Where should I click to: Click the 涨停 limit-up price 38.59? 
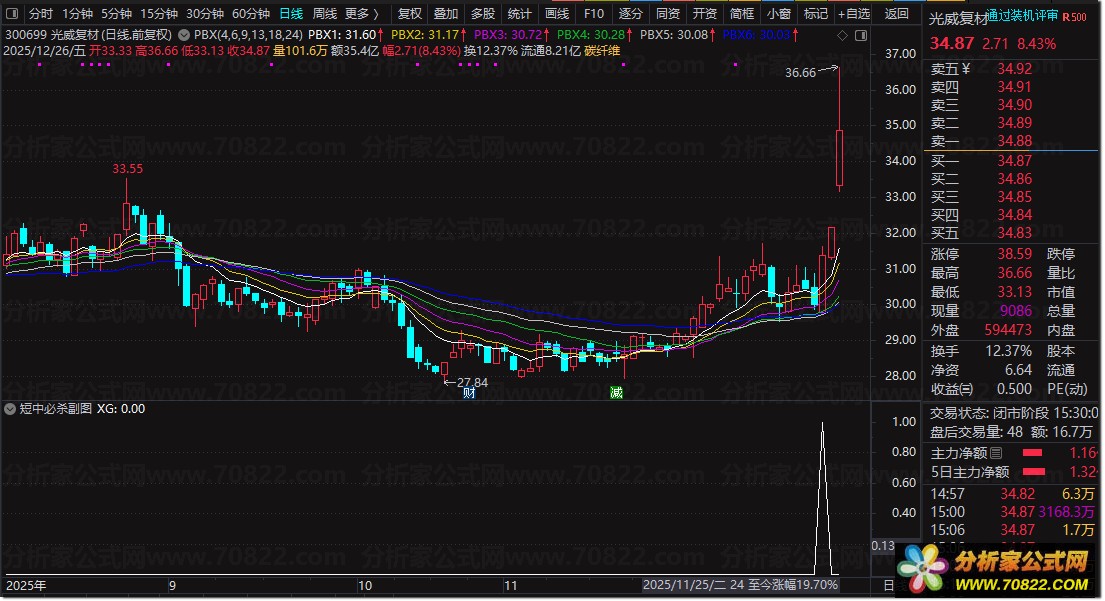1014,254
